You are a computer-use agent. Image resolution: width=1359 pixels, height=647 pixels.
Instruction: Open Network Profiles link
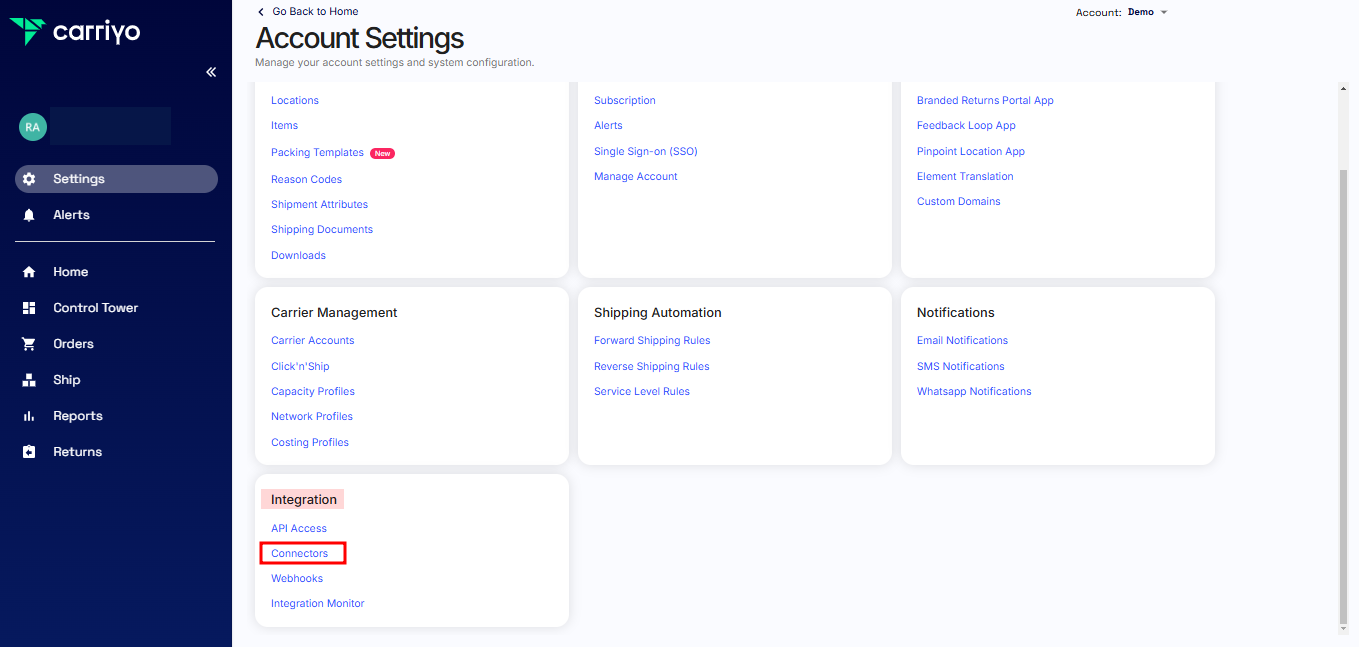coord(312,417)
